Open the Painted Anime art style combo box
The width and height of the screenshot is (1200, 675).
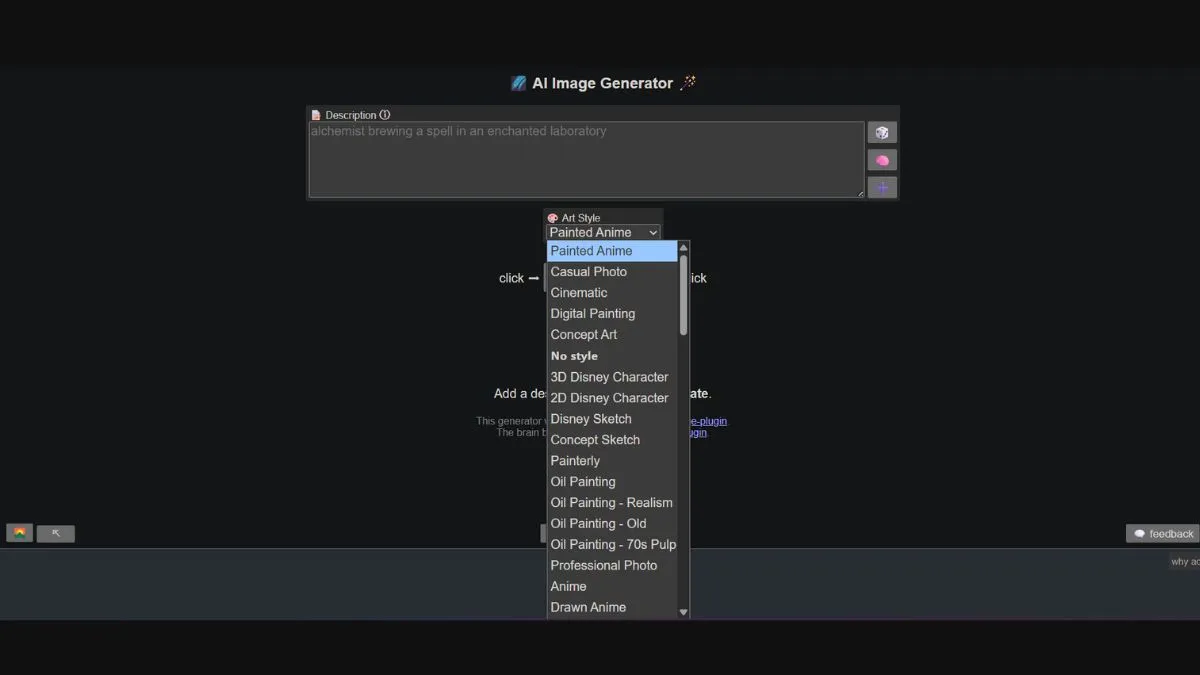pyautogui.click(x=602, y=231)
